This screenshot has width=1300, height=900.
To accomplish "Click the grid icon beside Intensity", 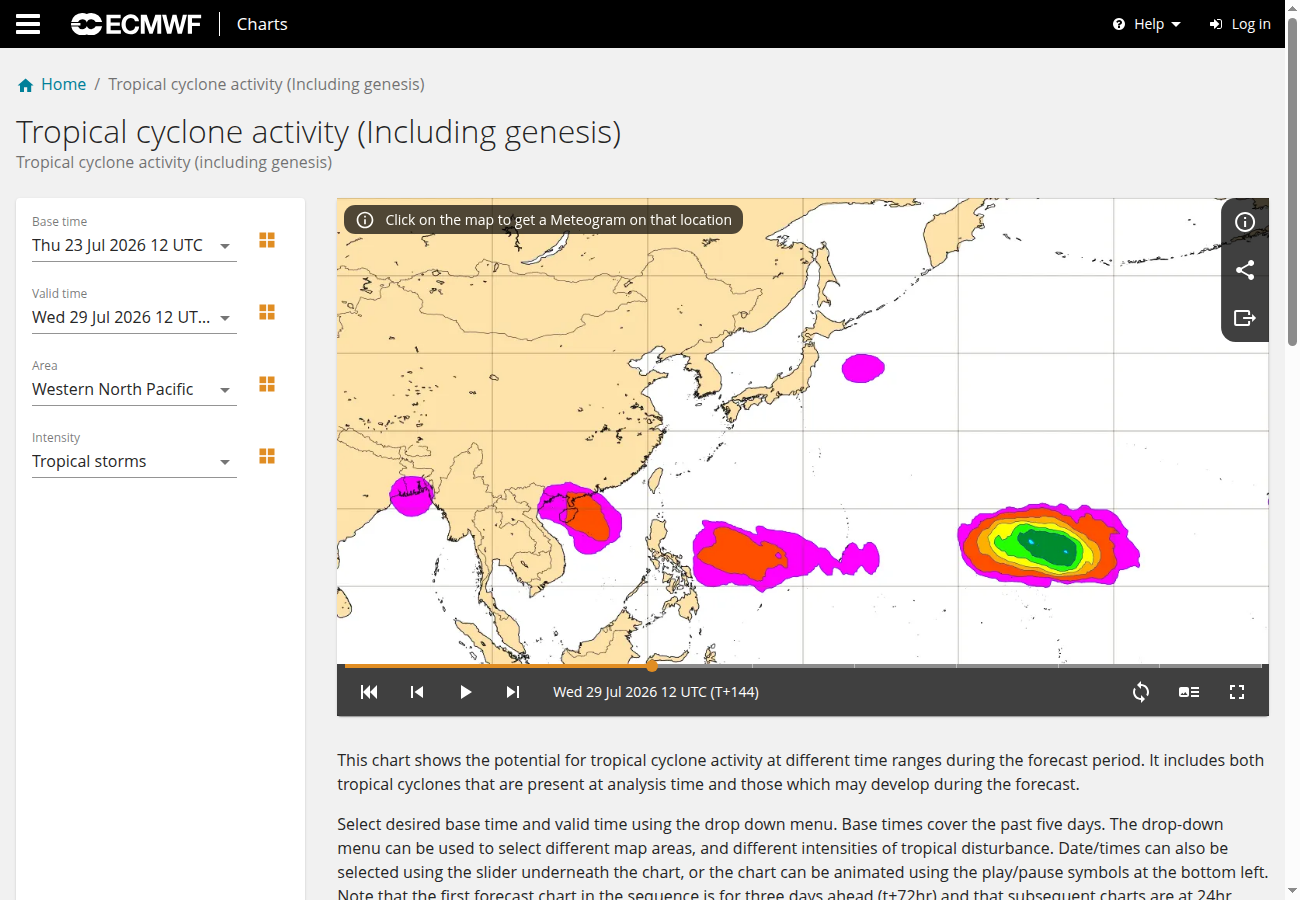I will click(267, 456).
